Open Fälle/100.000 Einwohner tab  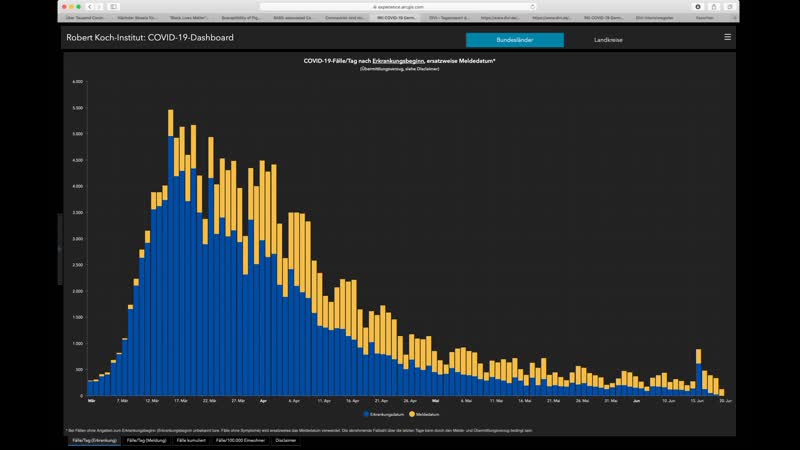pos(241,440)
